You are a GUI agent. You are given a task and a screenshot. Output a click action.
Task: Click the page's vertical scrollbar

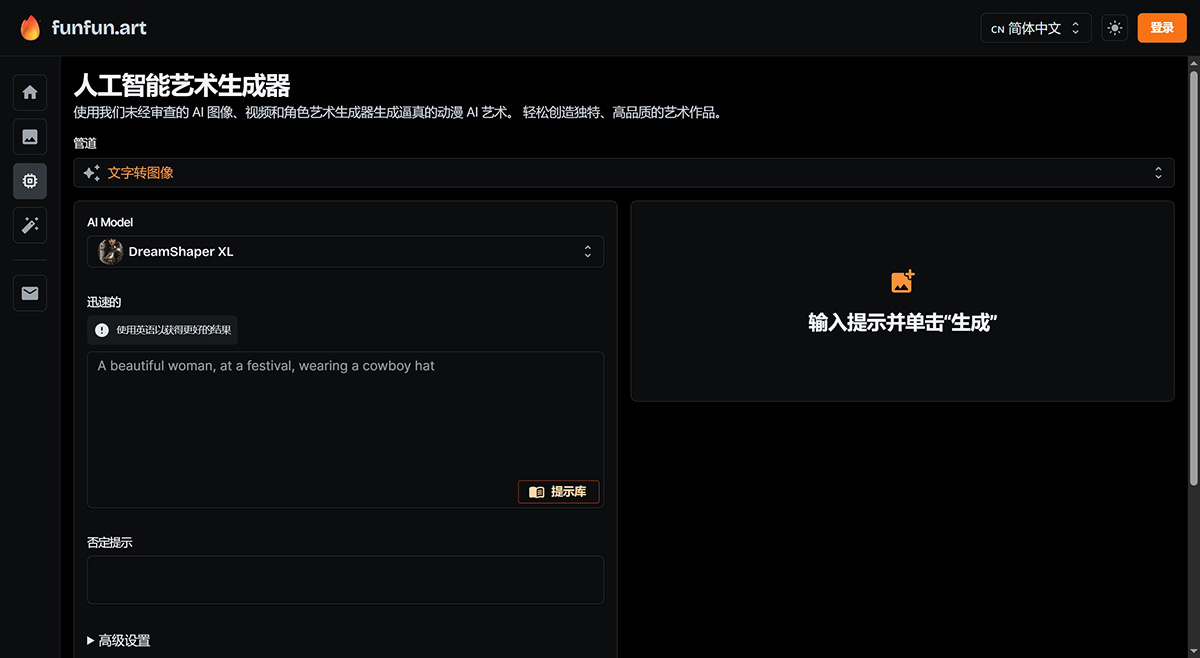pos(1192,300)
